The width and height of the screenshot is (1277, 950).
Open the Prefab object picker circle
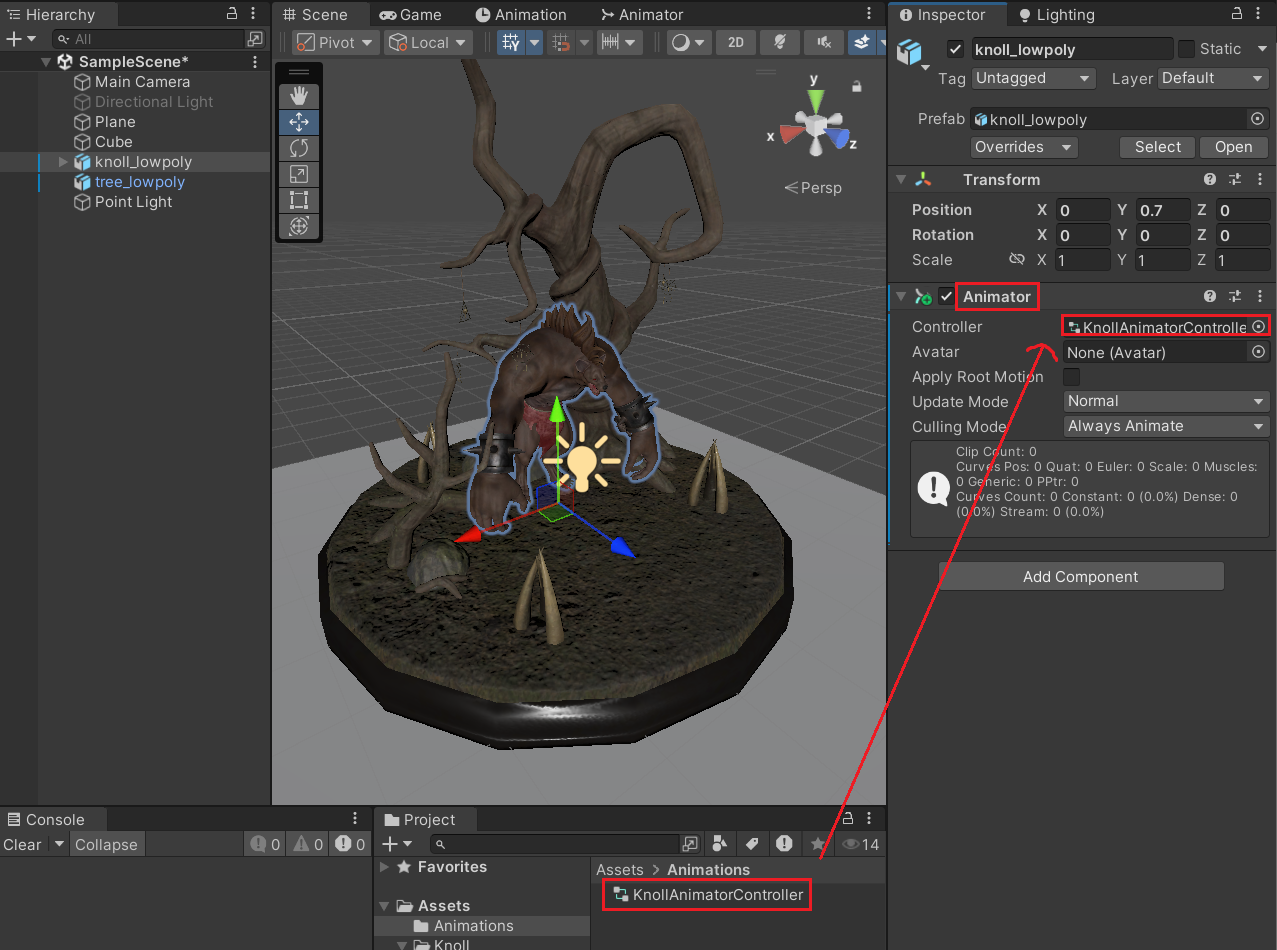[1258, 119]
